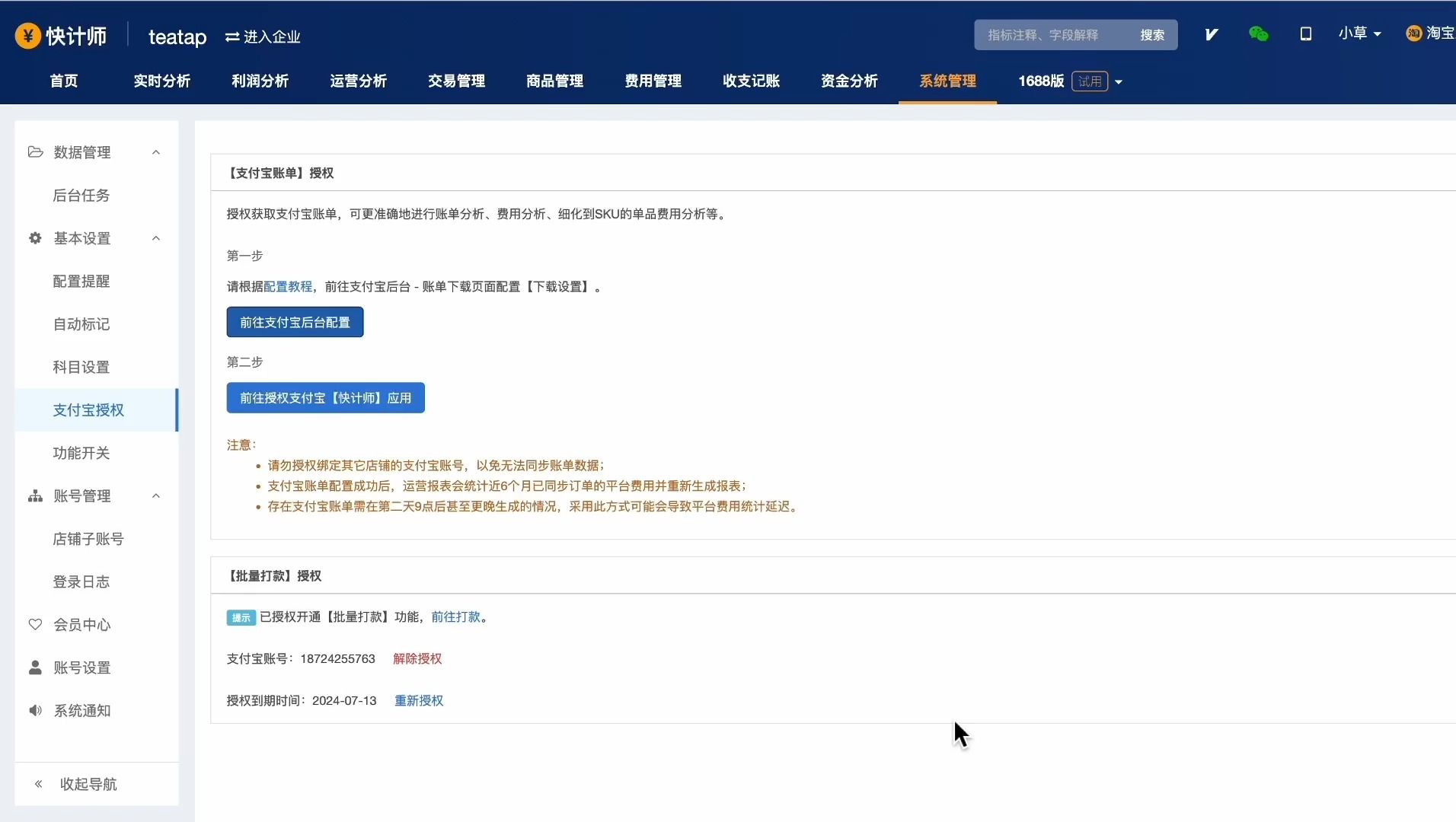The image size is (1456, 822).
Task: Select the 交易管理 tab
Action: click(x=457, y=81)
